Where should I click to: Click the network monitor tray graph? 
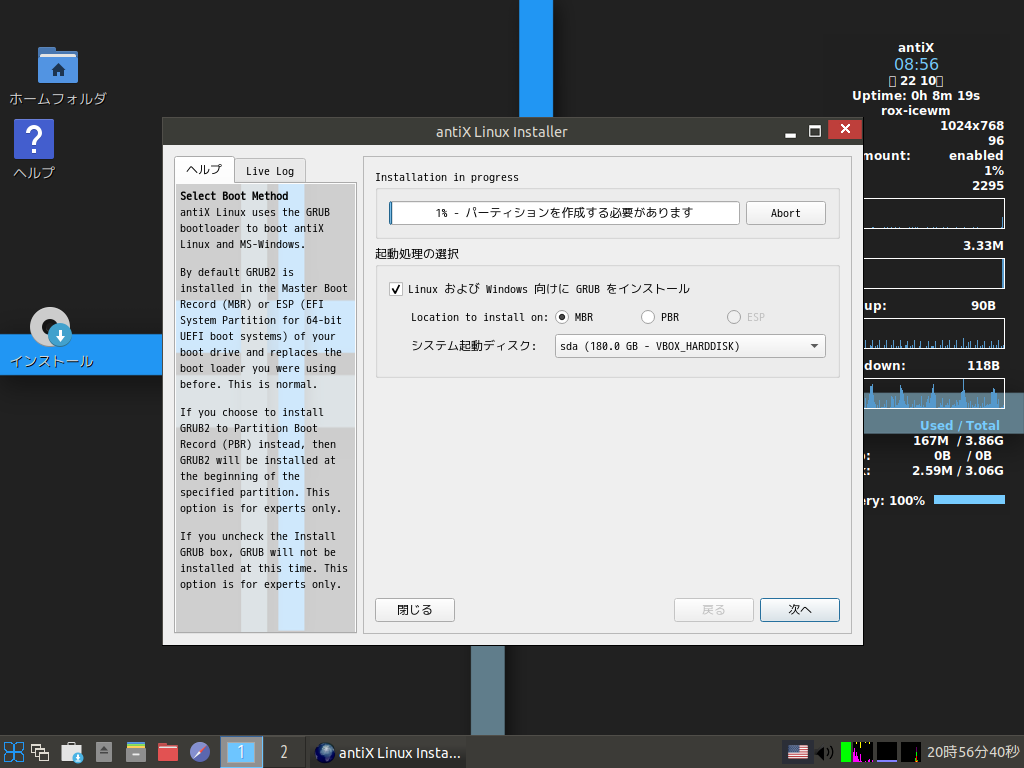(910, 752)
